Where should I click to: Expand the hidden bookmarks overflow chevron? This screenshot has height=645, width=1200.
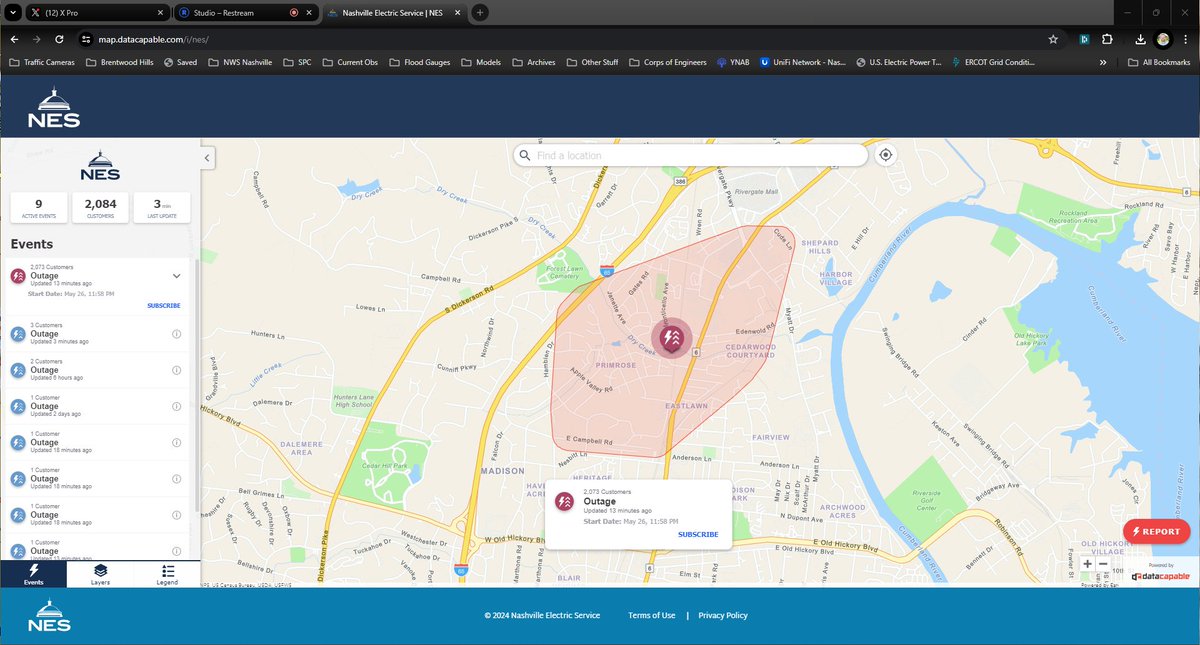pyautogui.click(x=1103, y=62)
